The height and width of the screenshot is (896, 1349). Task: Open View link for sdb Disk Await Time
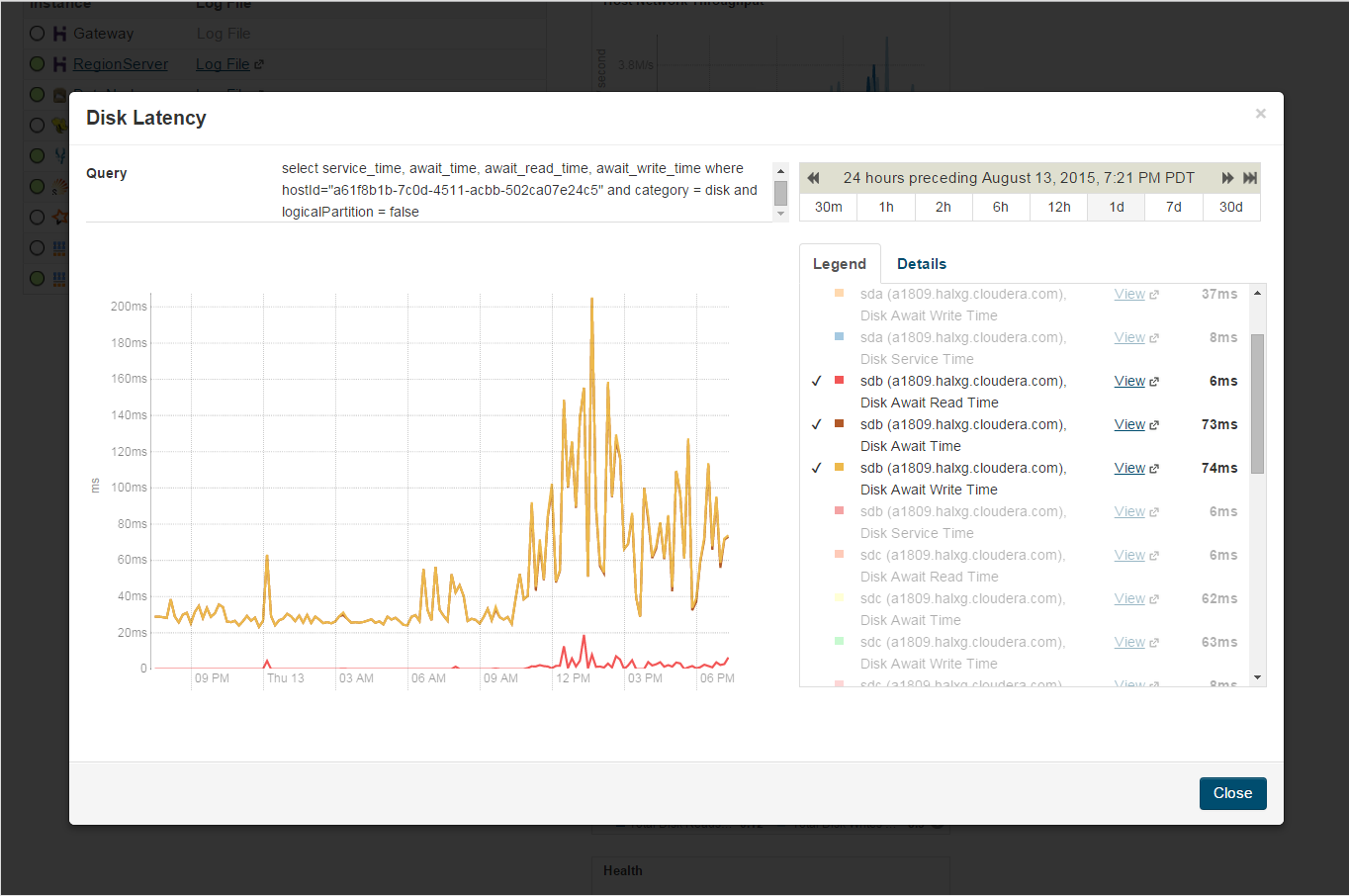[x=1129, y=424]
